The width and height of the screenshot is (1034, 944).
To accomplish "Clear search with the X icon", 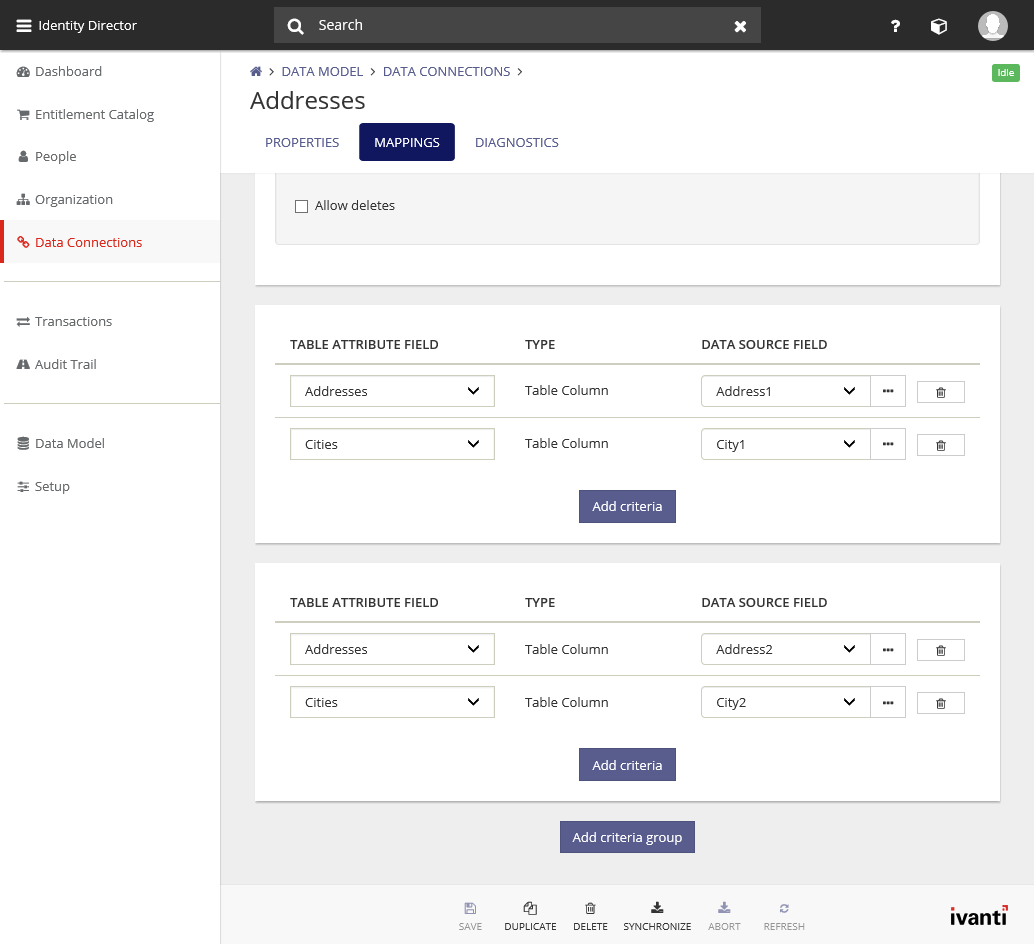I will point(740,26).
